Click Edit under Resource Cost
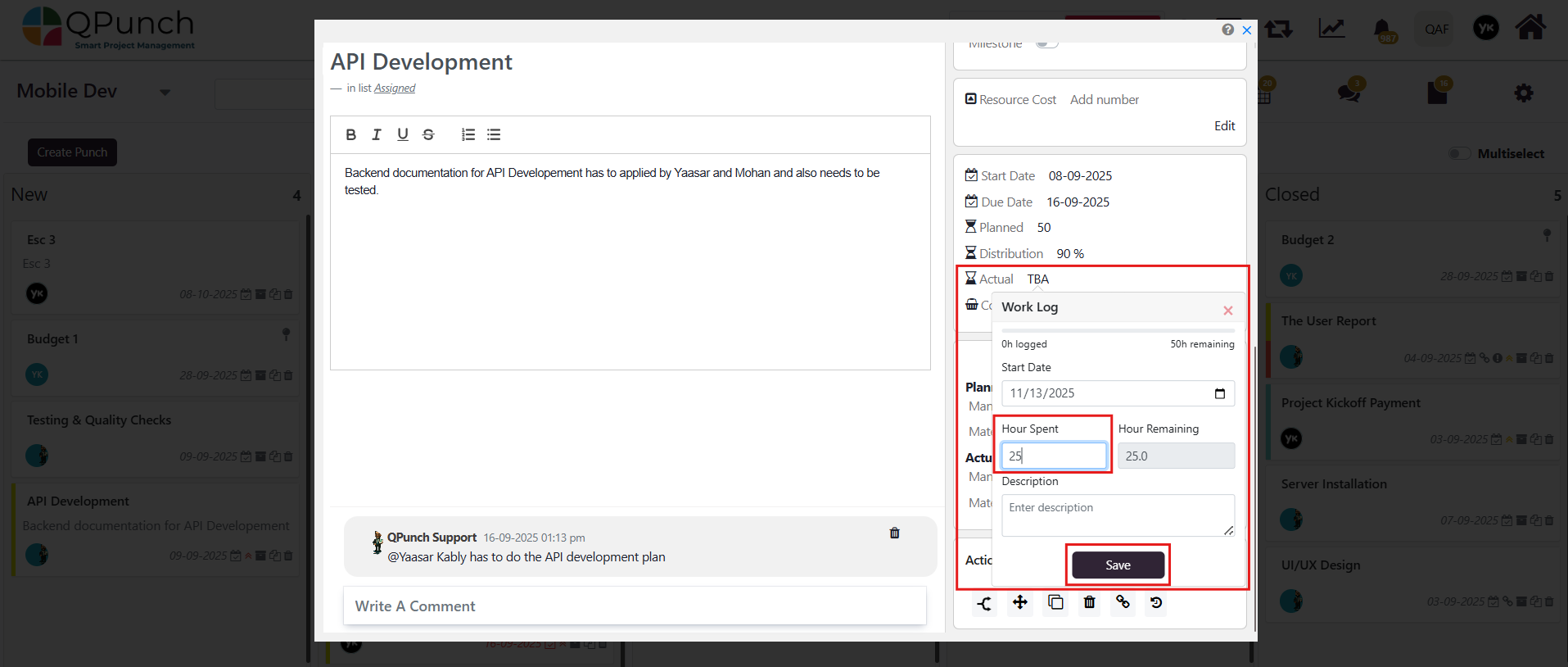The image size is (1568, 667). (x=1224, y=125)
